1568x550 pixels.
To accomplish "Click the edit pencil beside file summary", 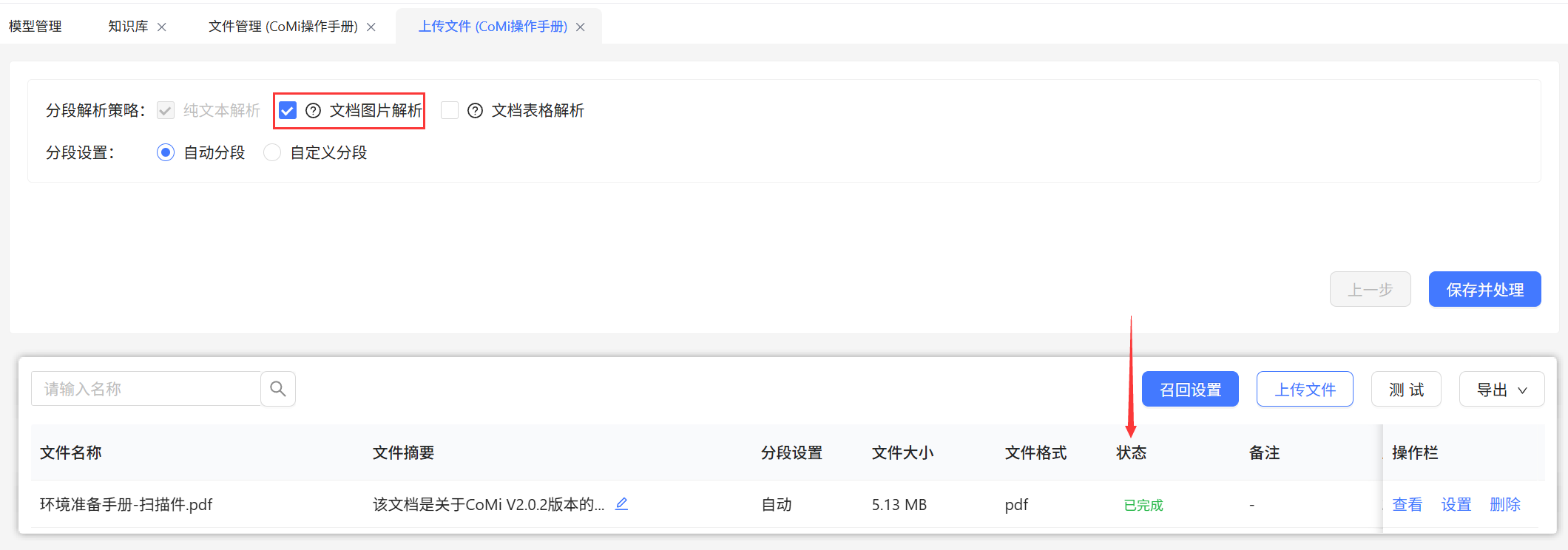I will point(621,504).
